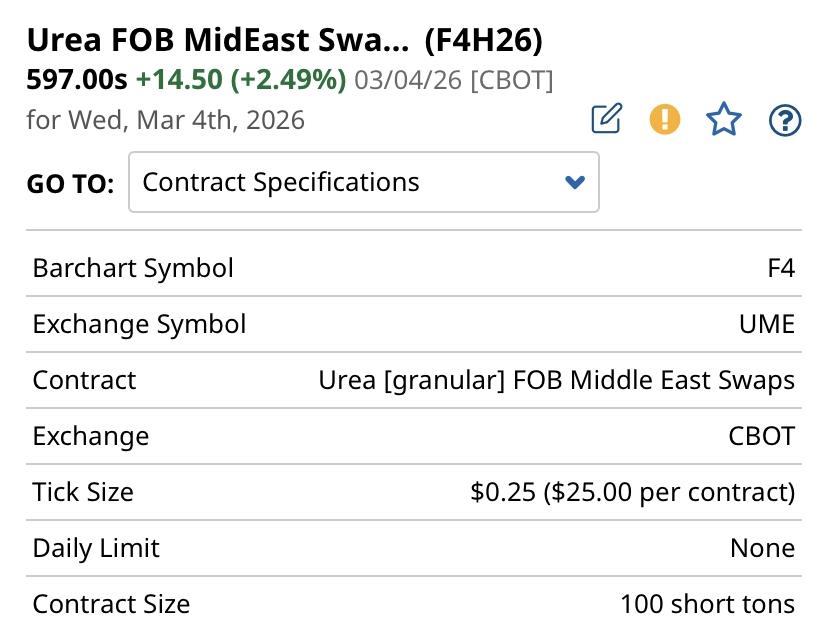This screenshot has width=828, height=629.
Task: Click the +14.50 (+2.49%) price change
Action: coord(241,79)
